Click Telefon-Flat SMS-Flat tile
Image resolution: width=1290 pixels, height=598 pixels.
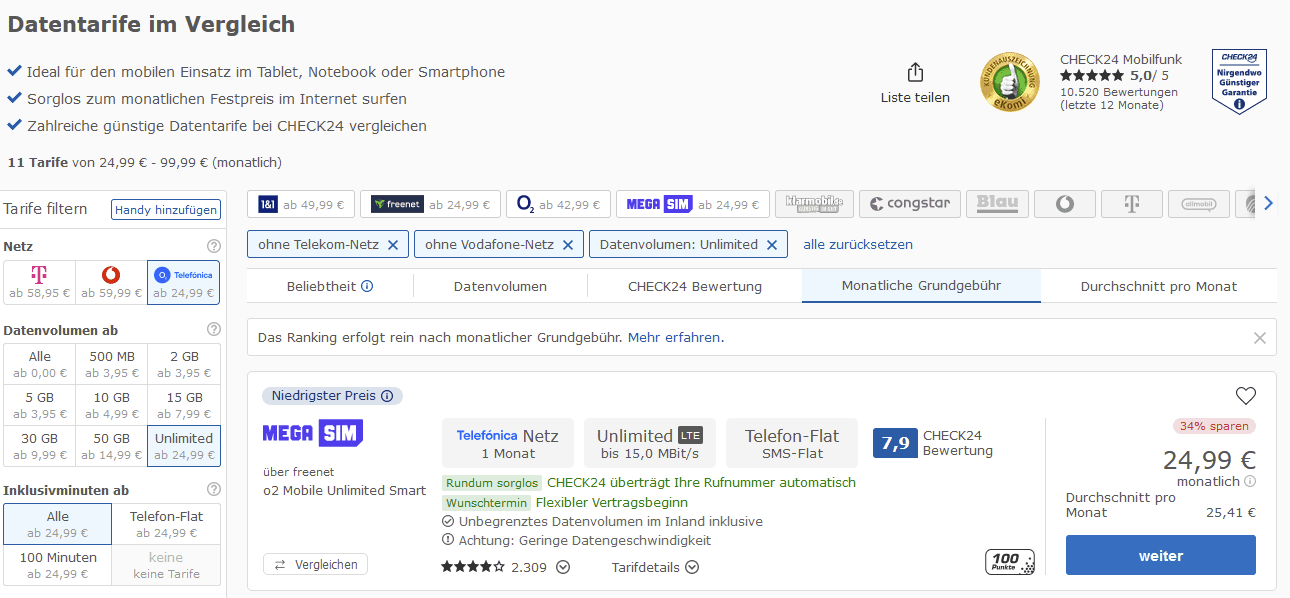pos(792,443)
